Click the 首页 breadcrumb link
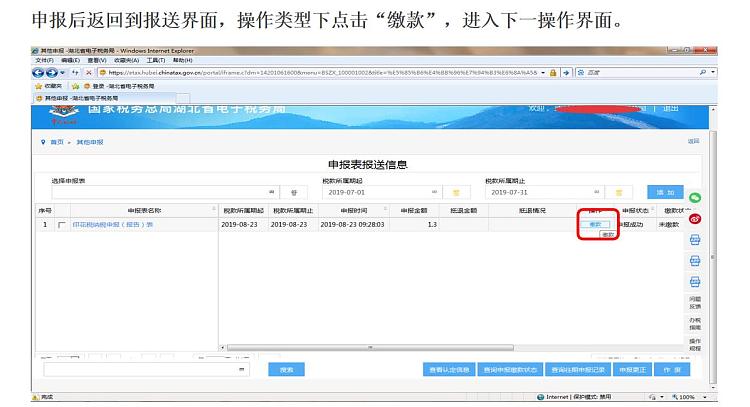Viewport: 750px width, 407px height. pos(56,142)
